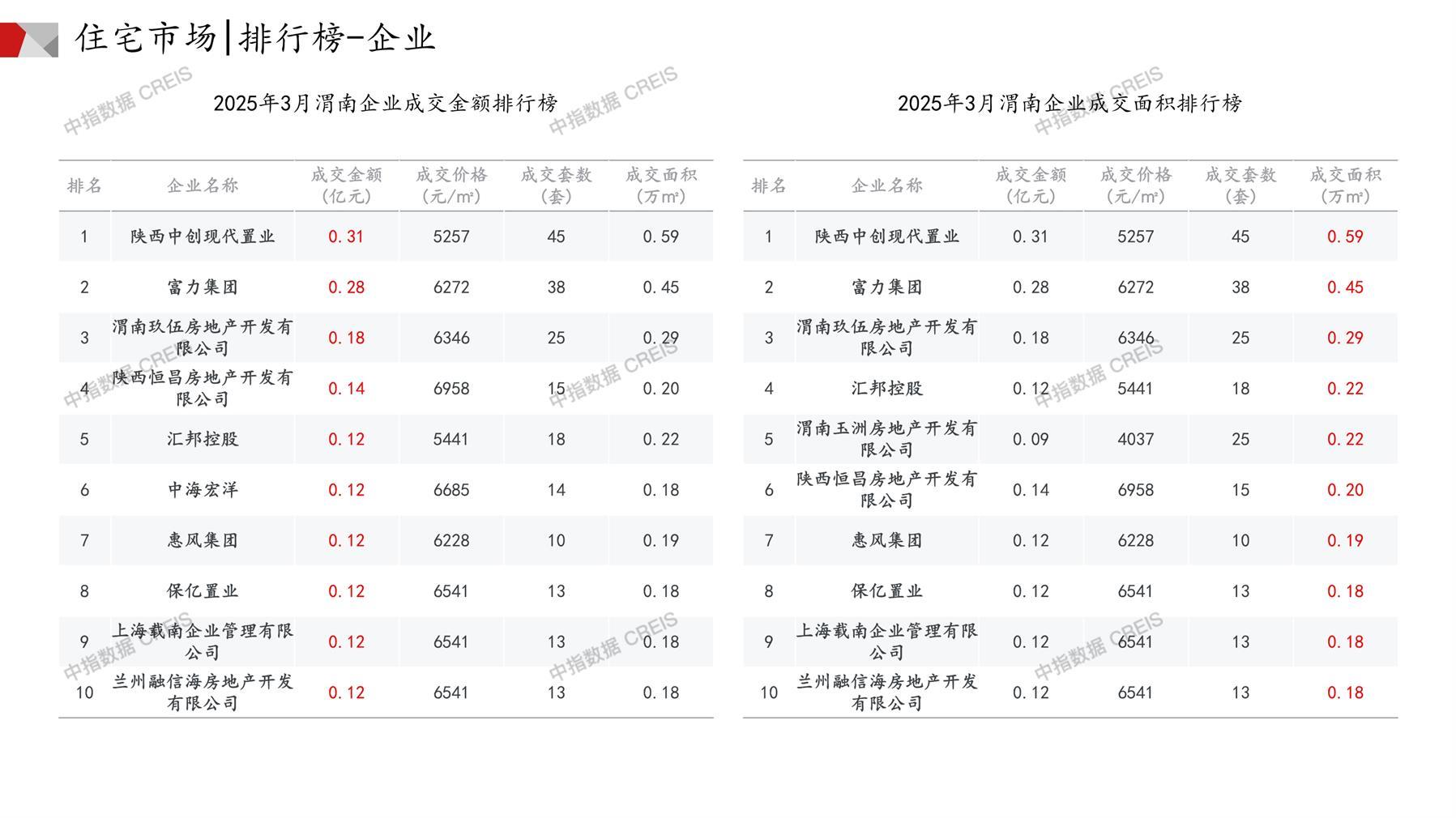Select 保亿置业 in the amount ranking table
The width and height of the screenshot is (1456, 818).
tap(203, 591)
